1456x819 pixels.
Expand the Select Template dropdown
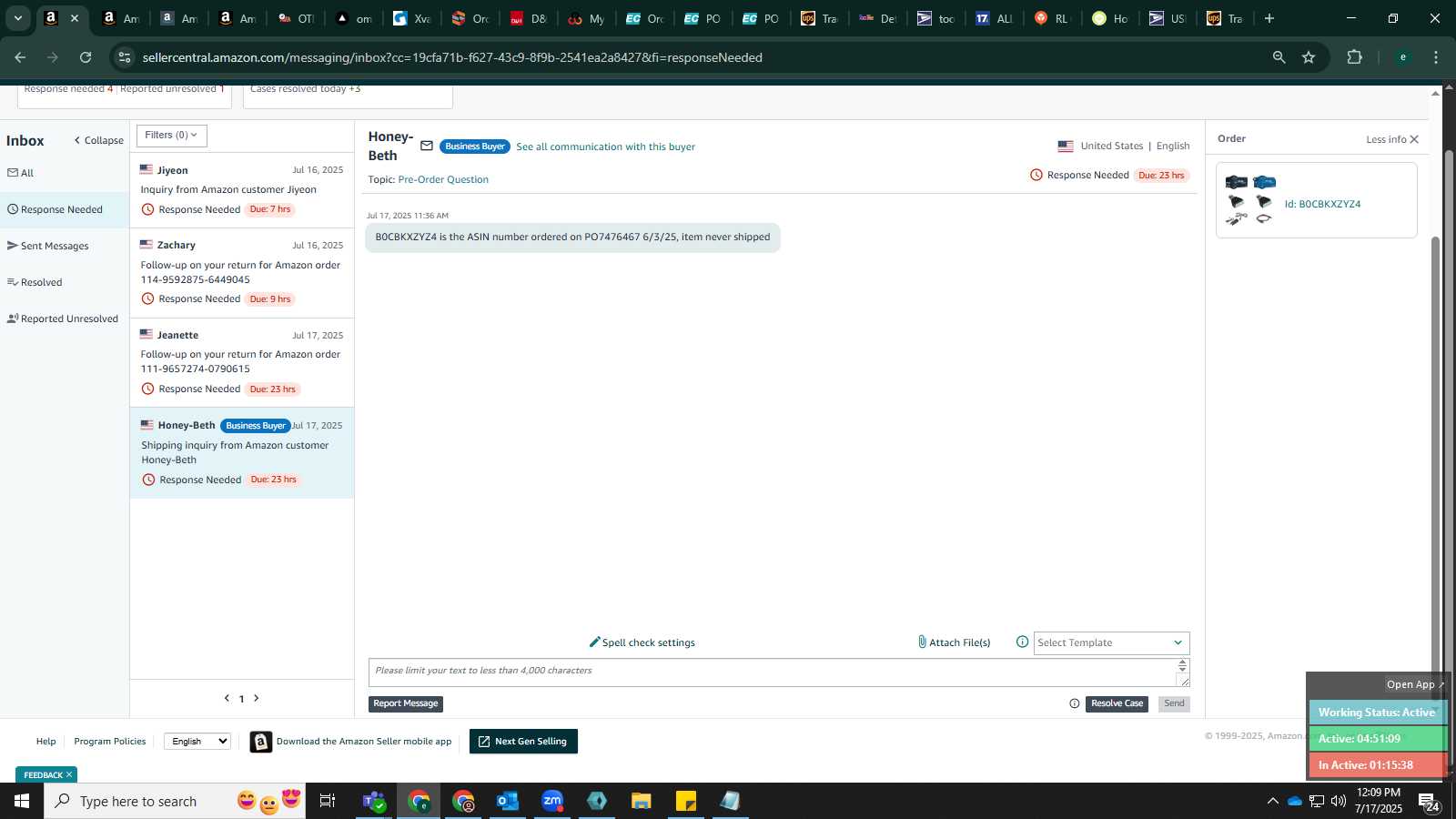point(1111,642)
